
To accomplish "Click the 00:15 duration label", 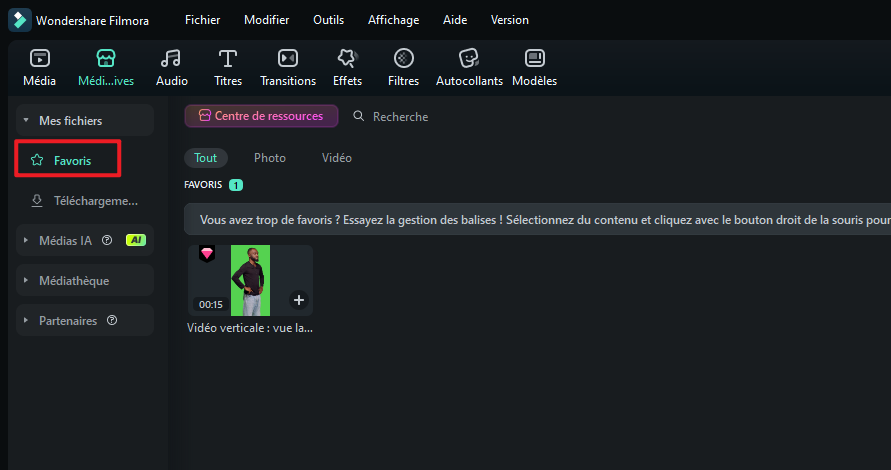I will point(211,305).
